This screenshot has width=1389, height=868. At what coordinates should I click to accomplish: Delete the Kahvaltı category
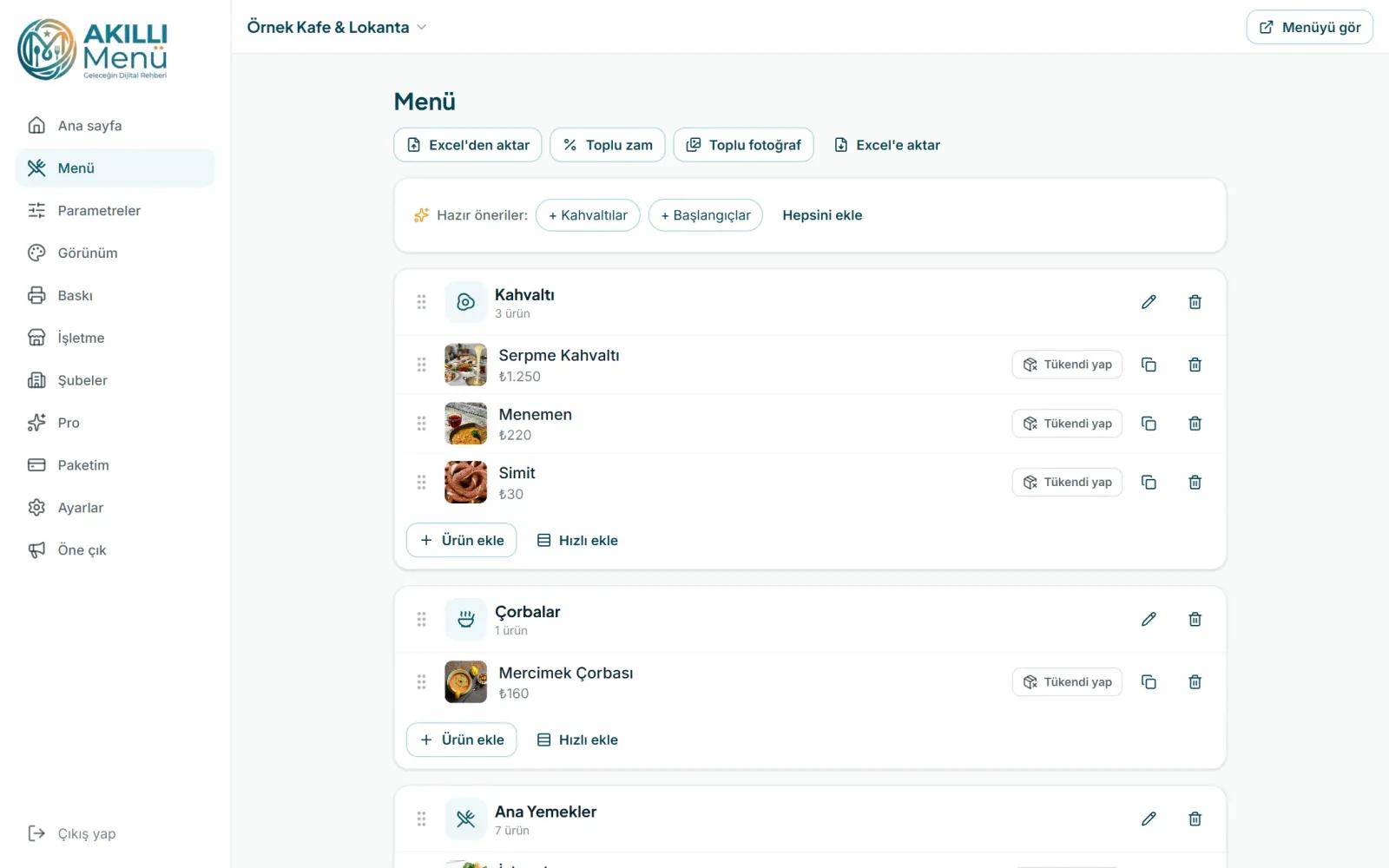coord(1195,302)
